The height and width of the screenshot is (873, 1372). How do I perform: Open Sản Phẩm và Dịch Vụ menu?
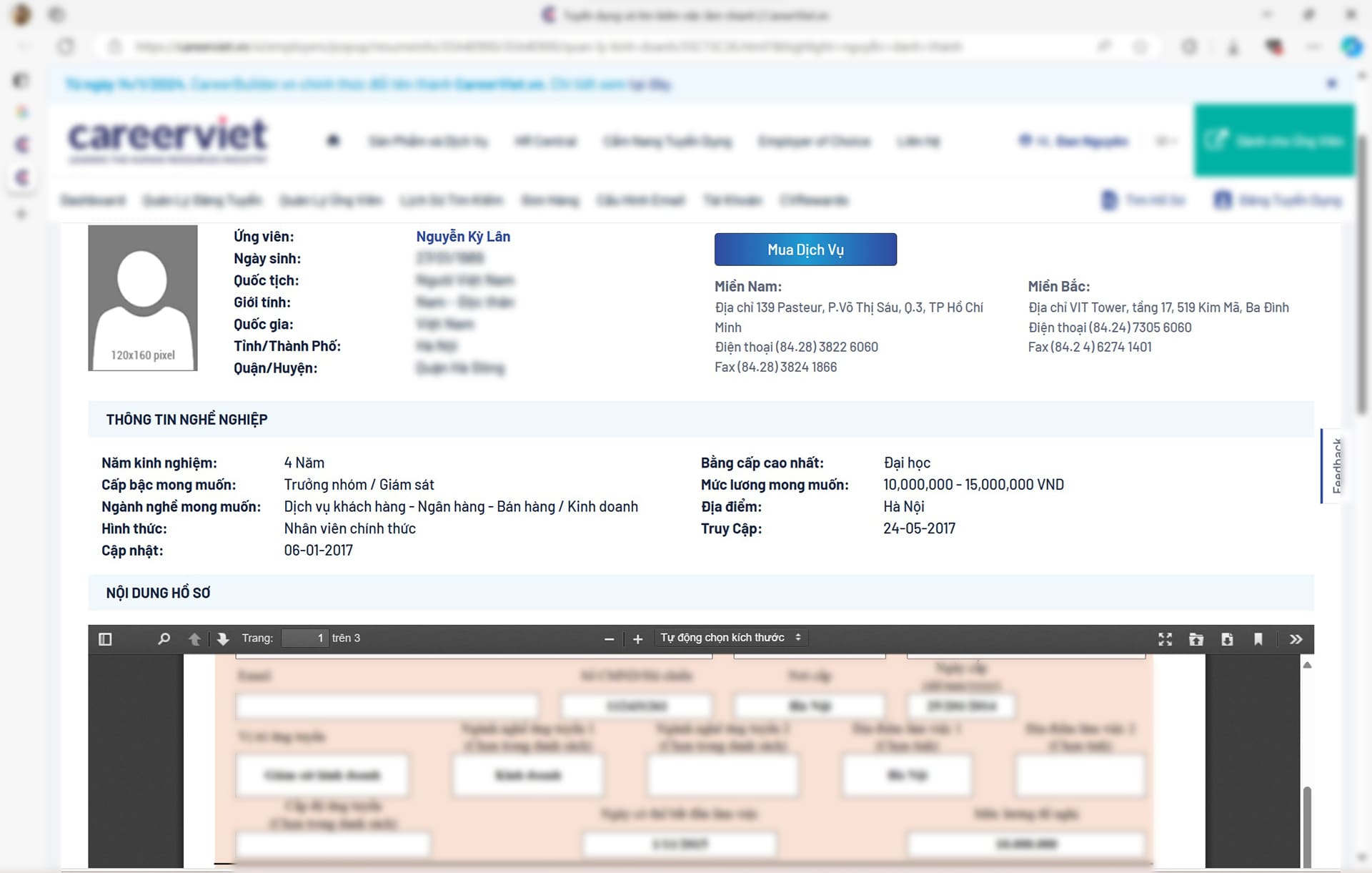coord(428,141)
